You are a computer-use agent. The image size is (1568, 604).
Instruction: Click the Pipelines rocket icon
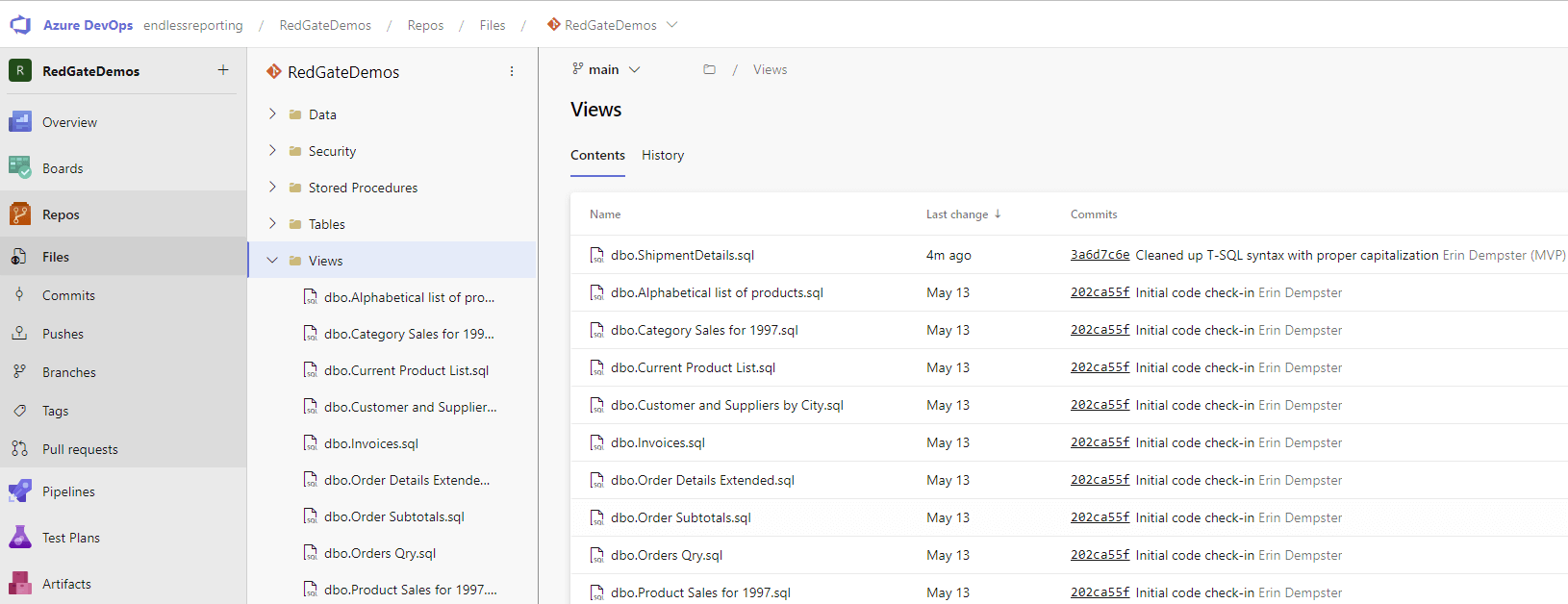tap(20, 491)
